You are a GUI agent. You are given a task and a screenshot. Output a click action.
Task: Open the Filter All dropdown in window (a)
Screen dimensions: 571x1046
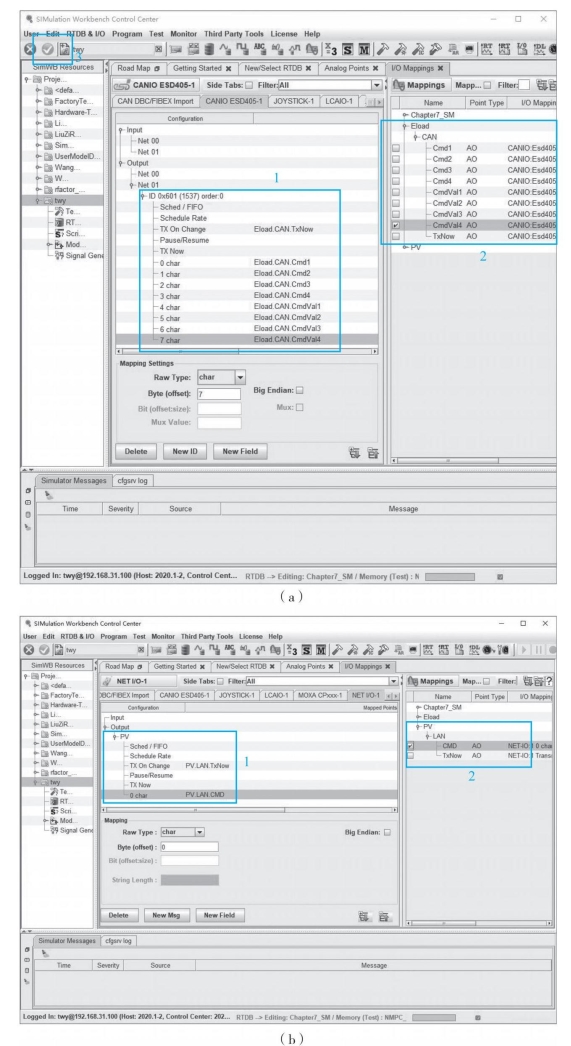coord(377,85)
